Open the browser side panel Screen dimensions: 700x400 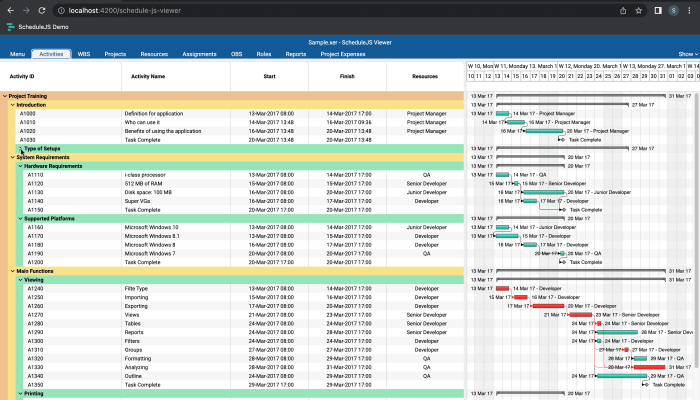(658, 10)
